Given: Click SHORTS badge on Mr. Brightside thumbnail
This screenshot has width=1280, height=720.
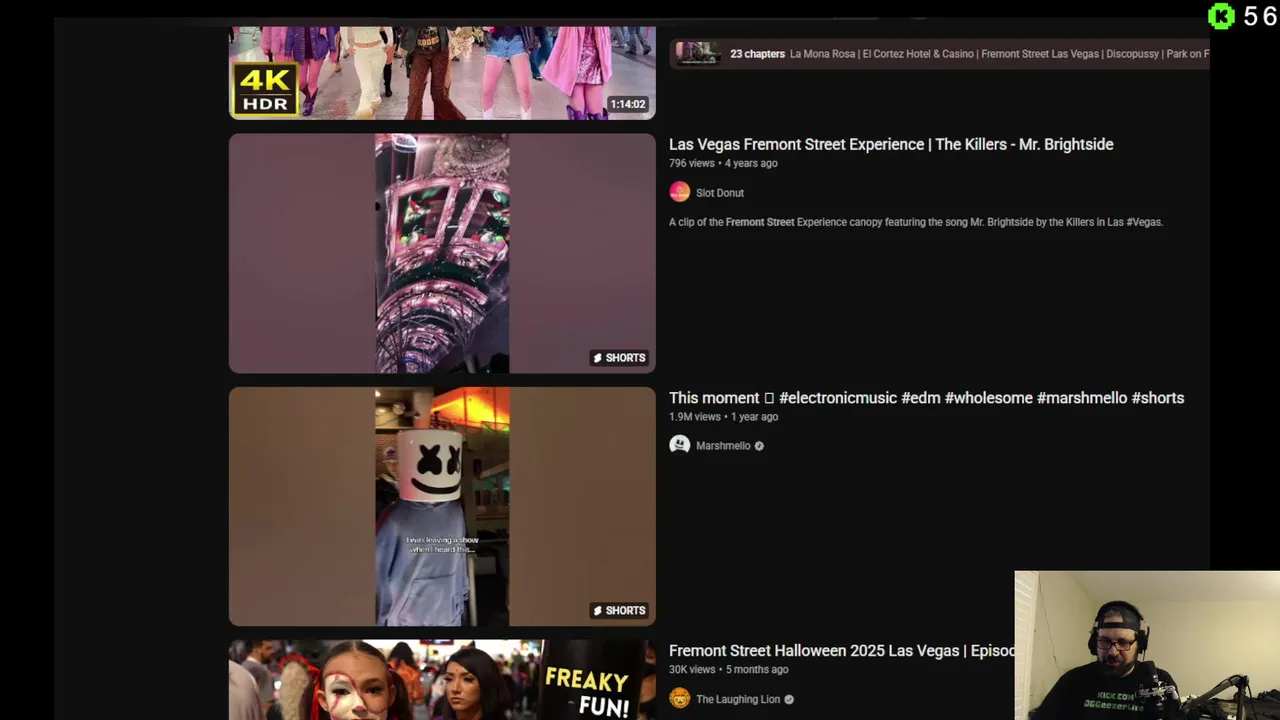Looking at the screenshot, I should pos(619,357).
